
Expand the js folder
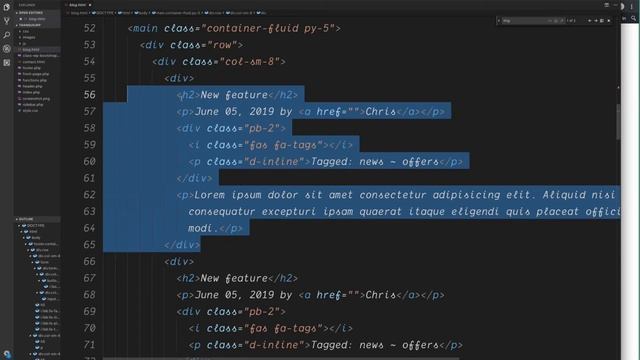tap(24, 44)
